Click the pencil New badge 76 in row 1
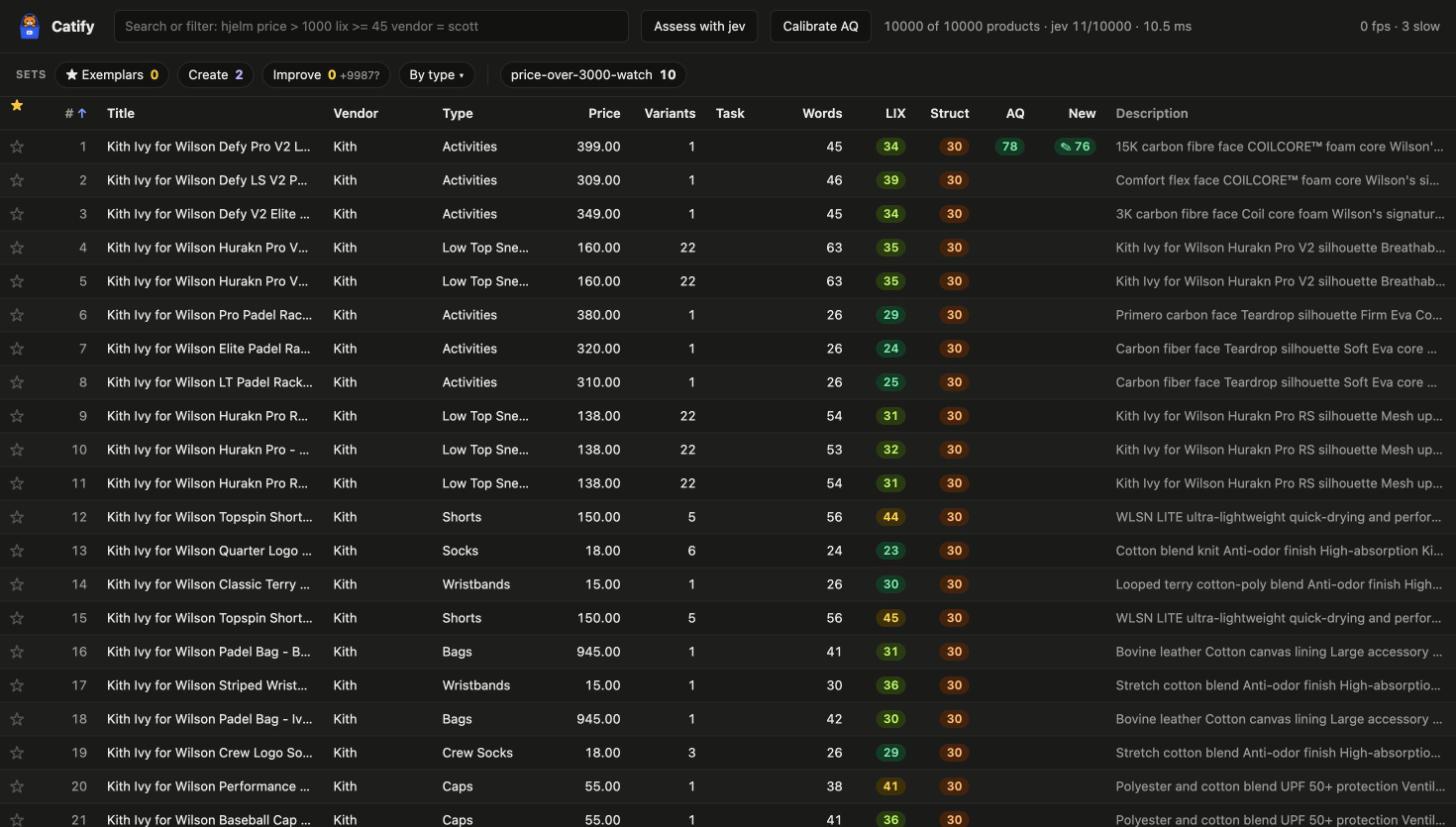The height and width of the screenshot is (827, 1456). tap(1075, 147)
